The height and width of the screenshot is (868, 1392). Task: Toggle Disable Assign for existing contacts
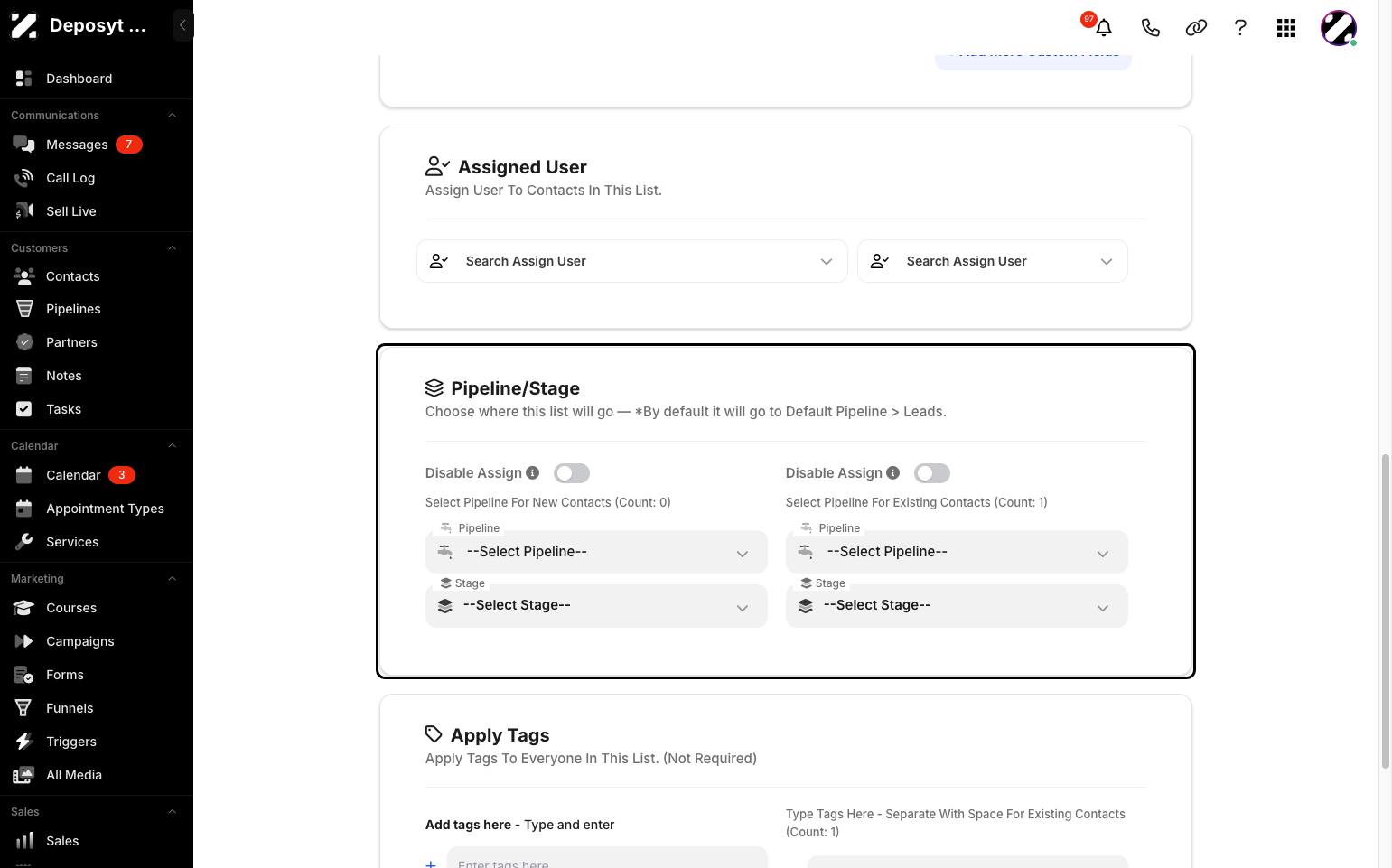[932, 473]
